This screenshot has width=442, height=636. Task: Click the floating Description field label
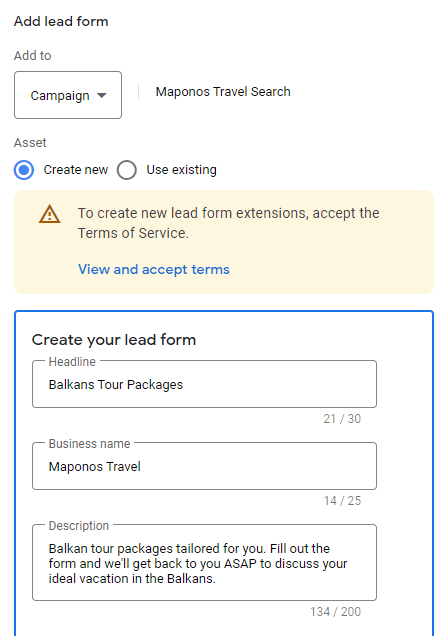point(79,526)
